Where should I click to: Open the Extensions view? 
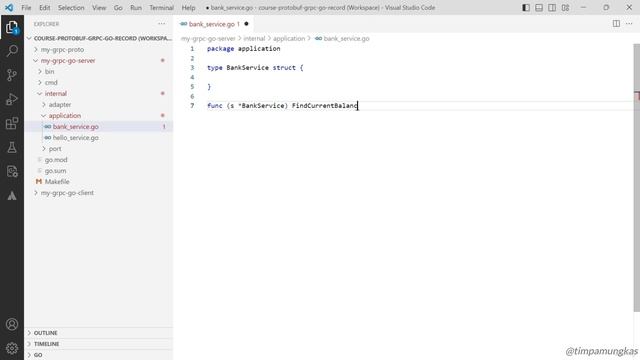(12, 123)
